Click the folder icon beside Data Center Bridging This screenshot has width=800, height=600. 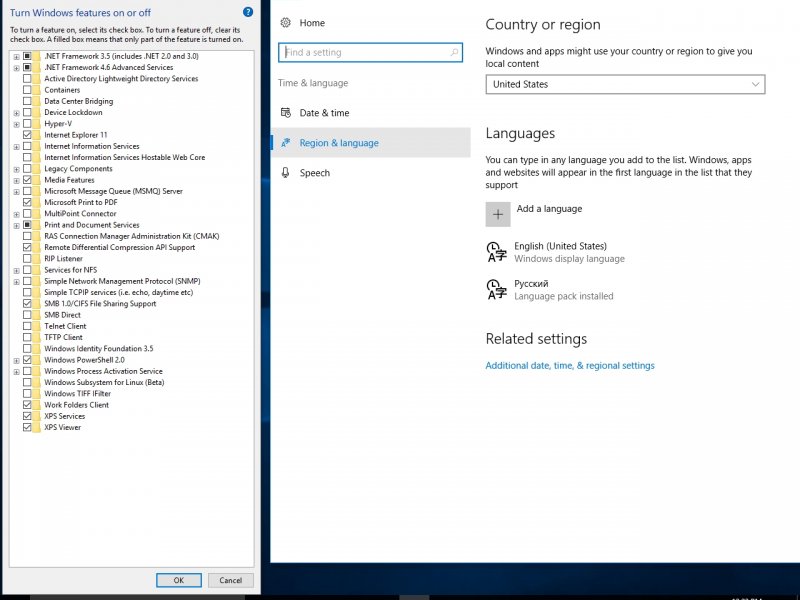[x=36, y=101]
